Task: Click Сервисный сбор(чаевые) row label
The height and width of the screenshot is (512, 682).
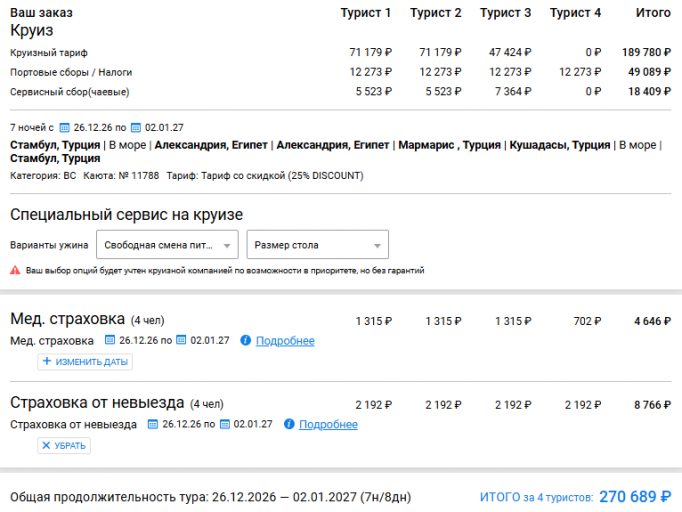Action: click(70, 92)
